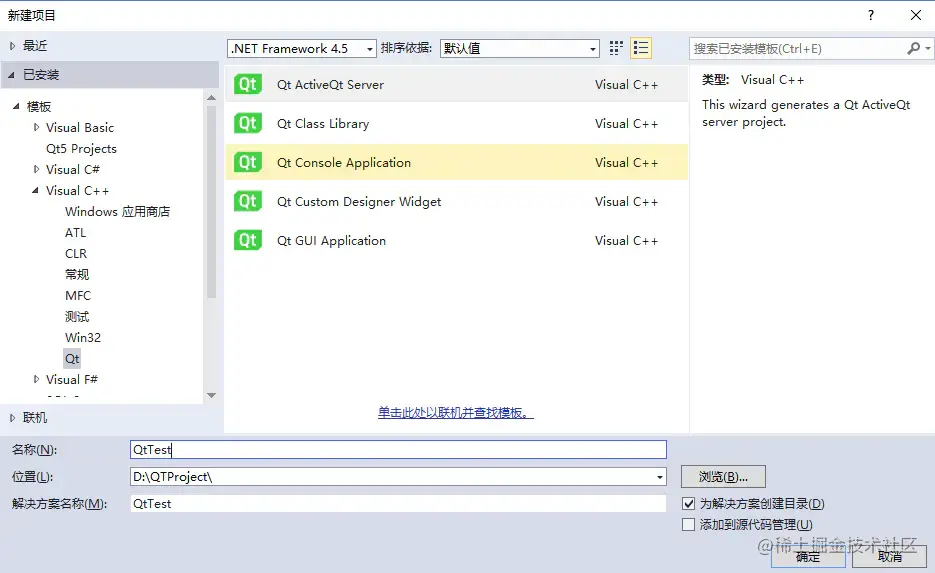The height and width of the screenshot is (573, 935).
Task: Choose Qt ActiveQt Server template
Action: 457,84
